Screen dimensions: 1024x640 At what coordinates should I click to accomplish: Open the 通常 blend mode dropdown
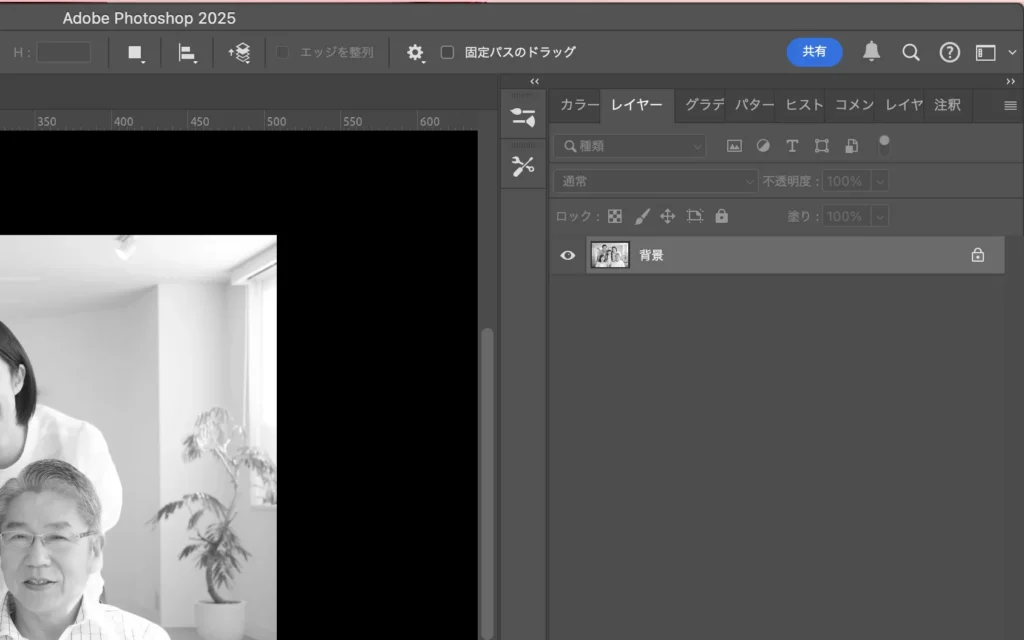(x=656, y=181)
